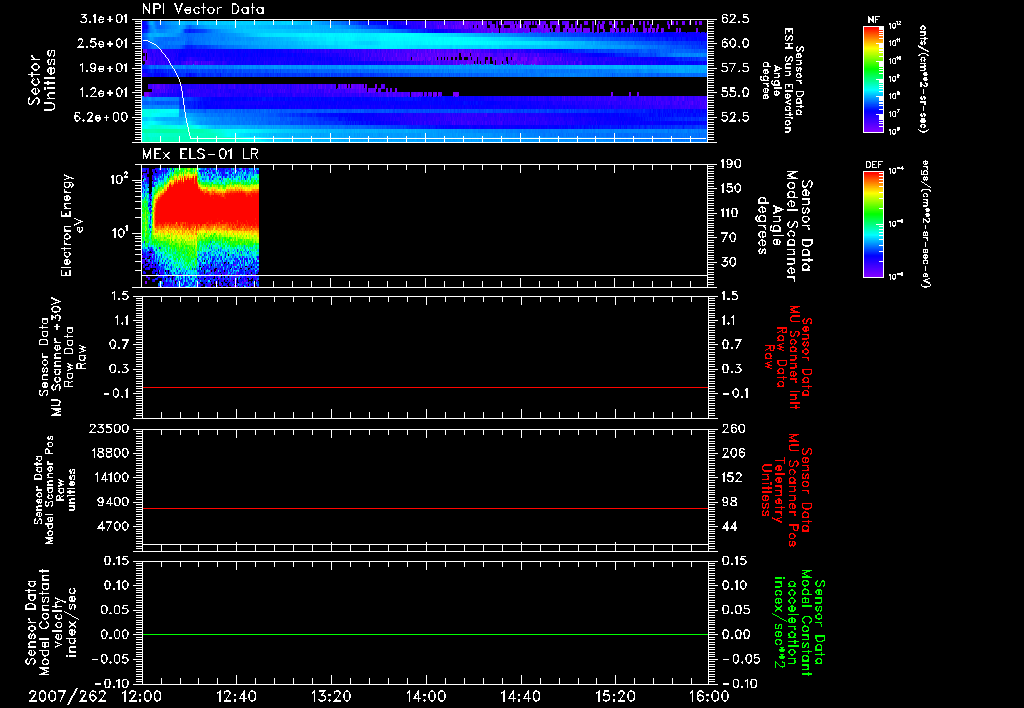
Task: Click the "13:20" time axis label
Action: (x=331, y=696)
